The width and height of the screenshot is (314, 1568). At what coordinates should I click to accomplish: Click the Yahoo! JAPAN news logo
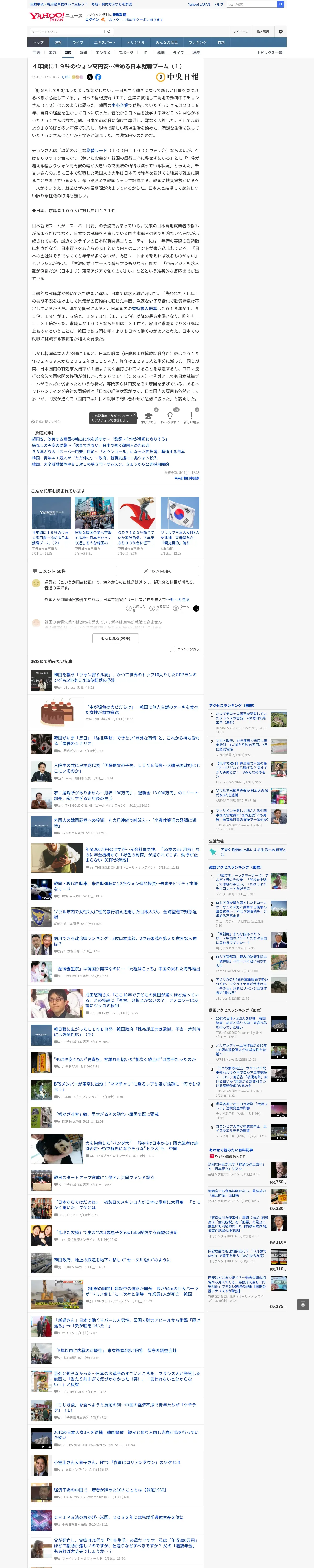(x=55, y=16)
